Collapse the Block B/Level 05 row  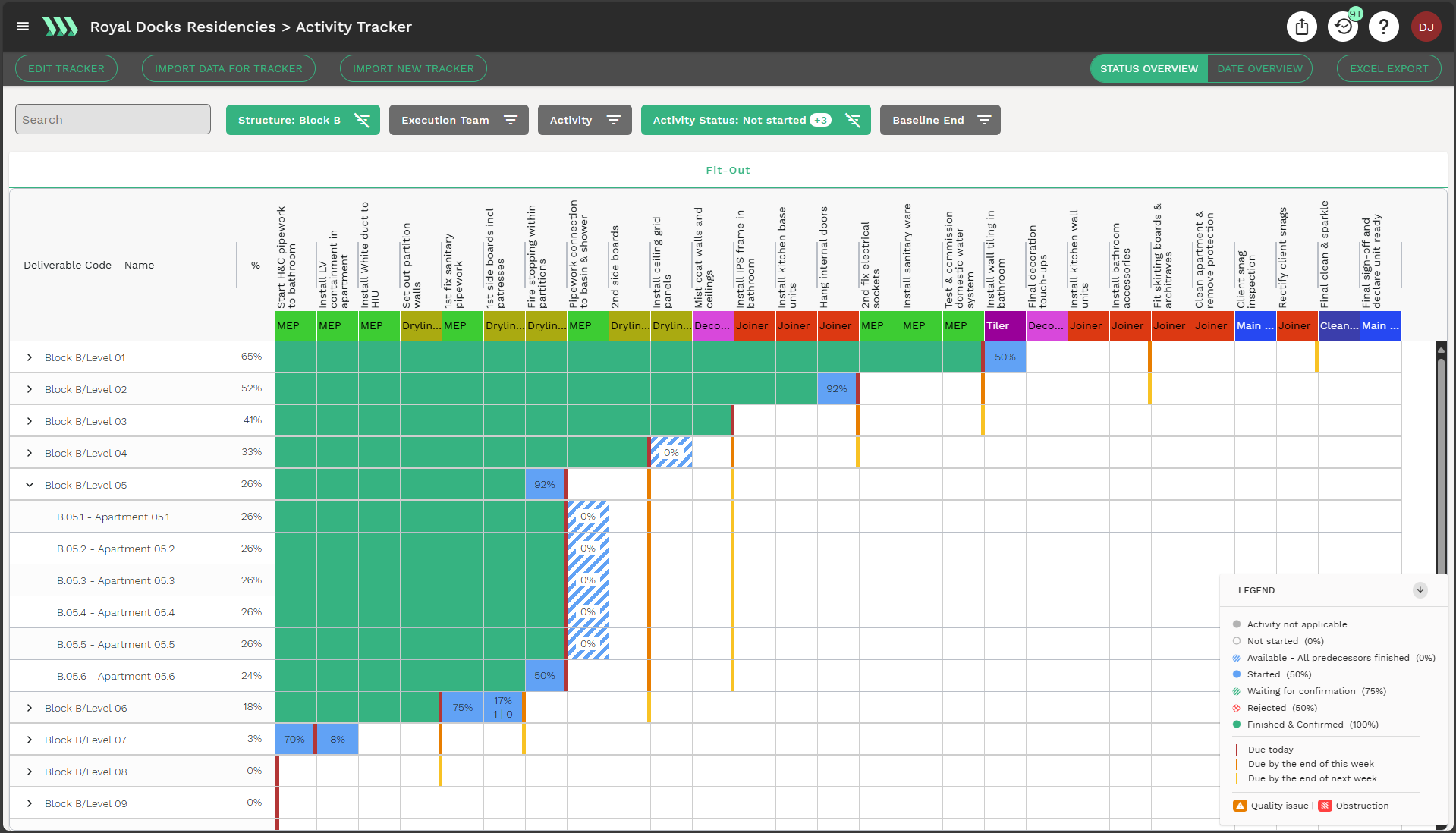pos(30,485)
